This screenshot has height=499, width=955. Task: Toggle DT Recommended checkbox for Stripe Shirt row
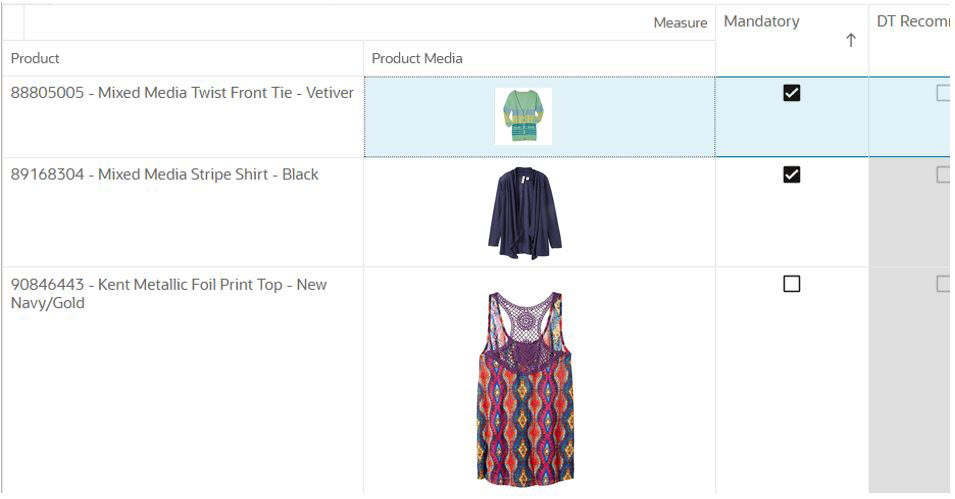pos(943,174)
